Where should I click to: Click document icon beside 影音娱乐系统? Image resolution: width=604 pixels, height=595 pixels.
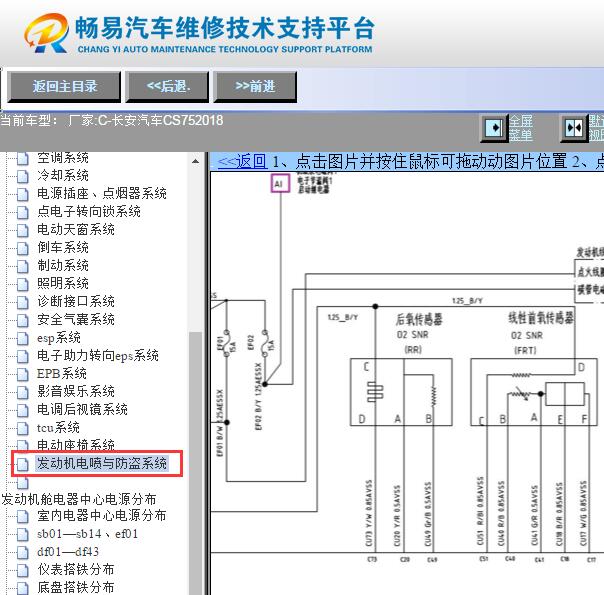pyautogui.click(x=23, y=392)
